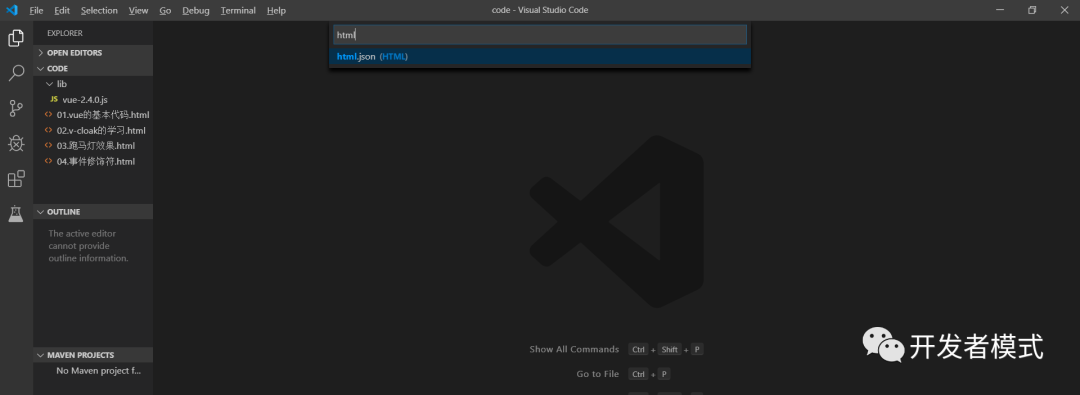Screen dimensions: 1080x395
Task: Open the Search view in activity bar
Action: click(x=16, y=72)
